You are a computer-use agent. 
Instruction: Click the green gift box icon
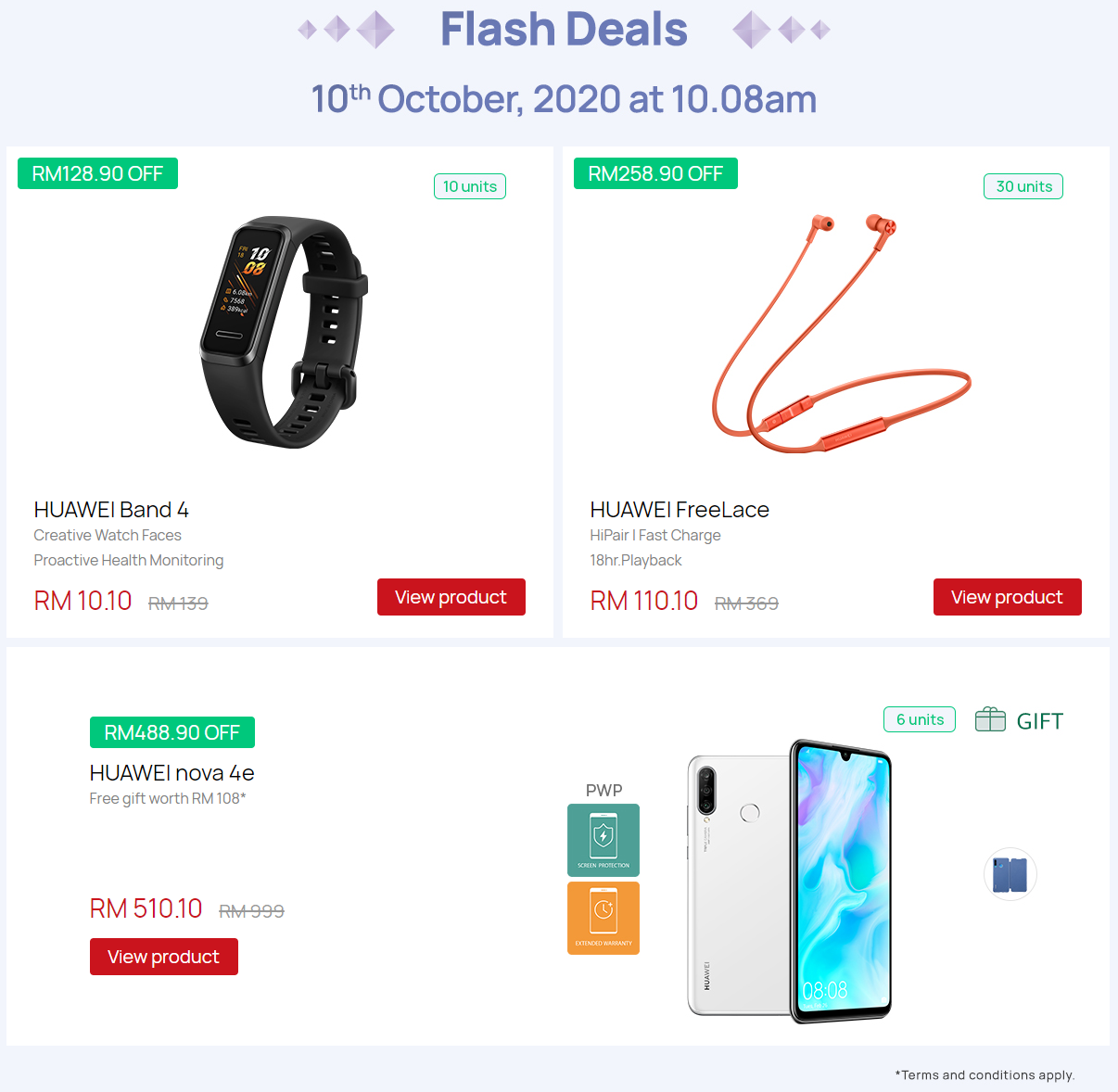[990, 719]
